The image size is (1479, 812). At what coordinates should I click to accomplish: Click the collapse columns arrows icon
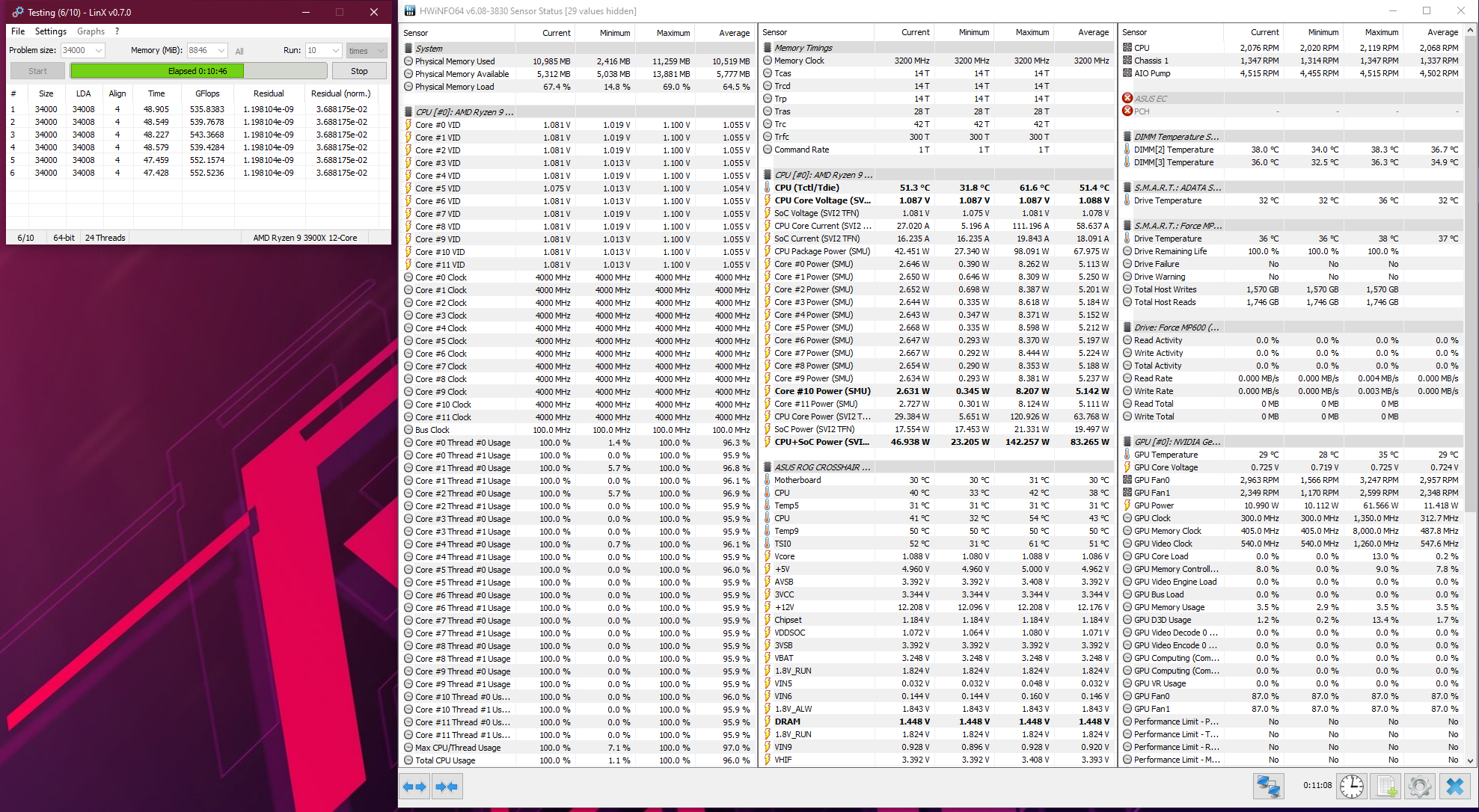[x=447, y=787]
